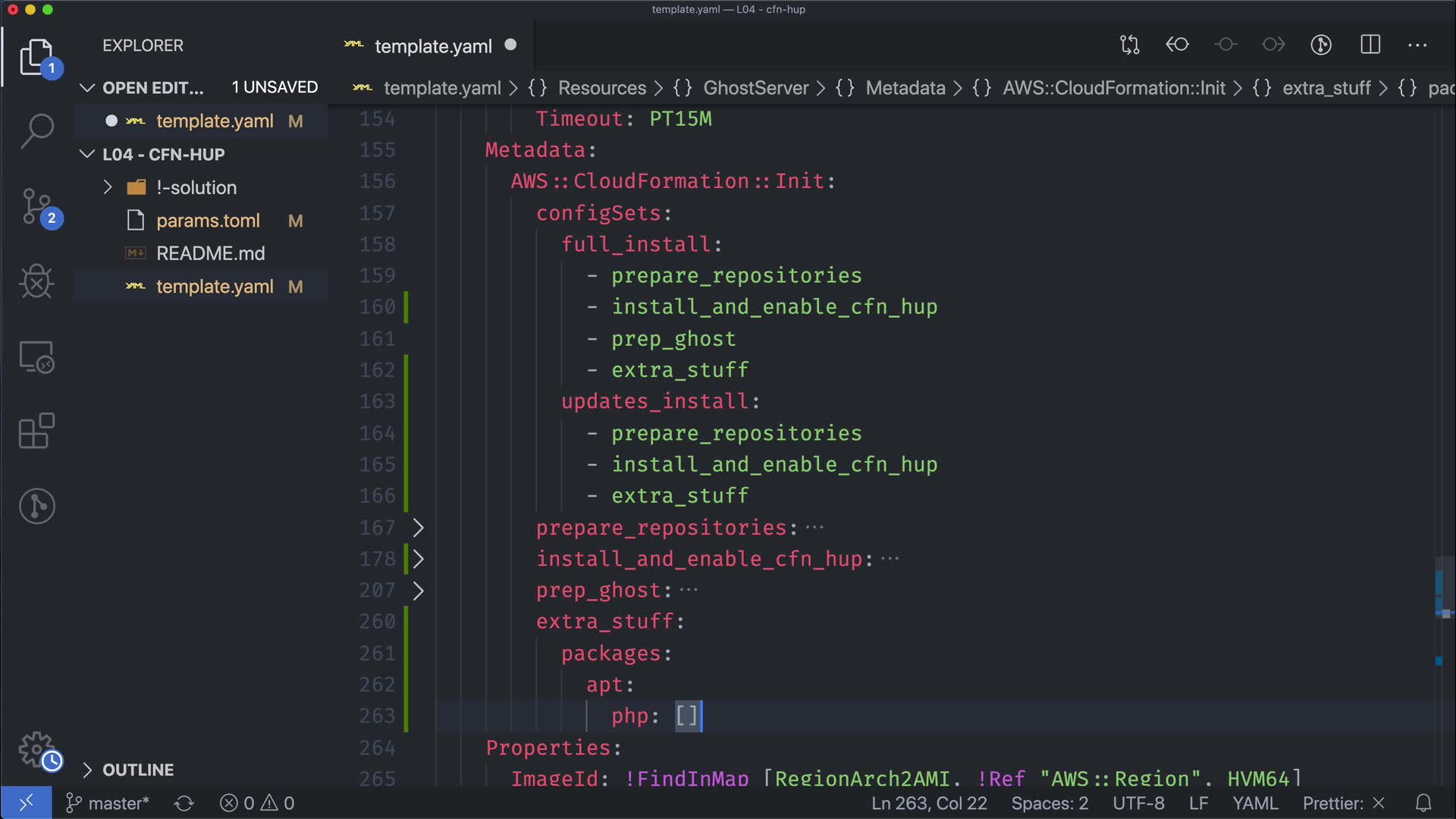Screen dimensions: 1456x819
Task: Click the master branch indicator
Action: point(108,803)
